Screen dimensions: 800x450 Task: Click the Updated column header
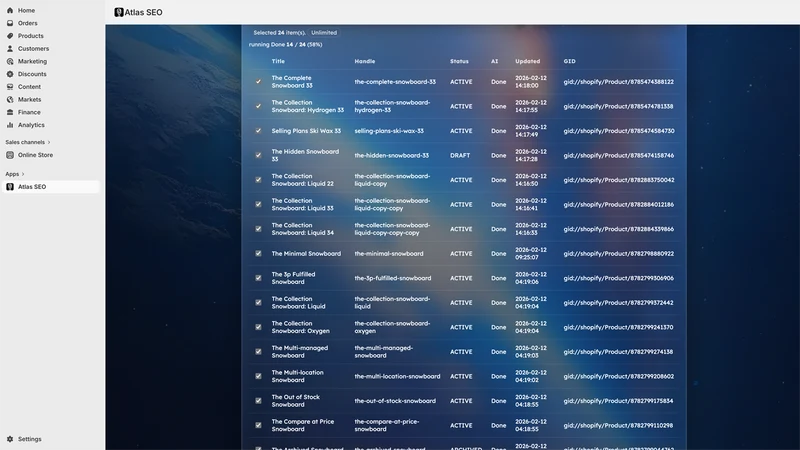click(527, 61)
